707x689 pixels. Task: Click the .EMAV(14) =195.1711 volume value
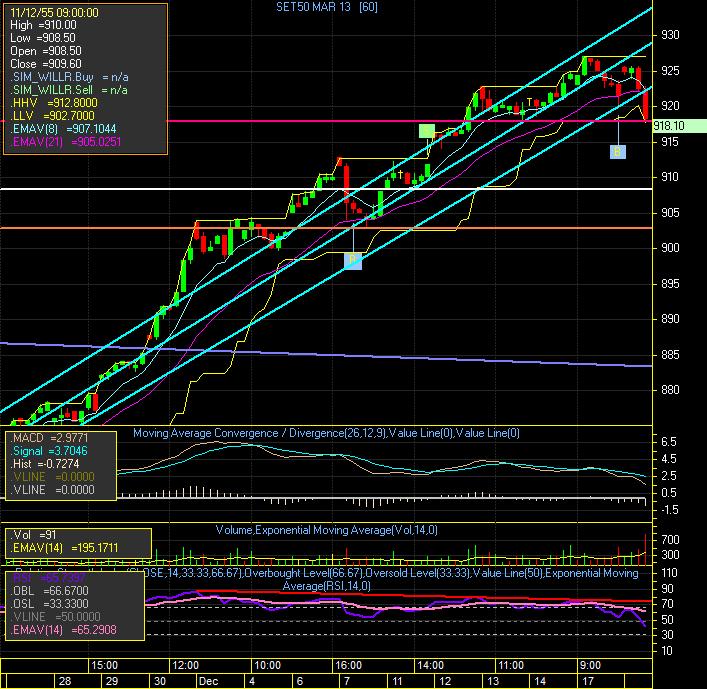pyautogui.click(x=64, y=548)
